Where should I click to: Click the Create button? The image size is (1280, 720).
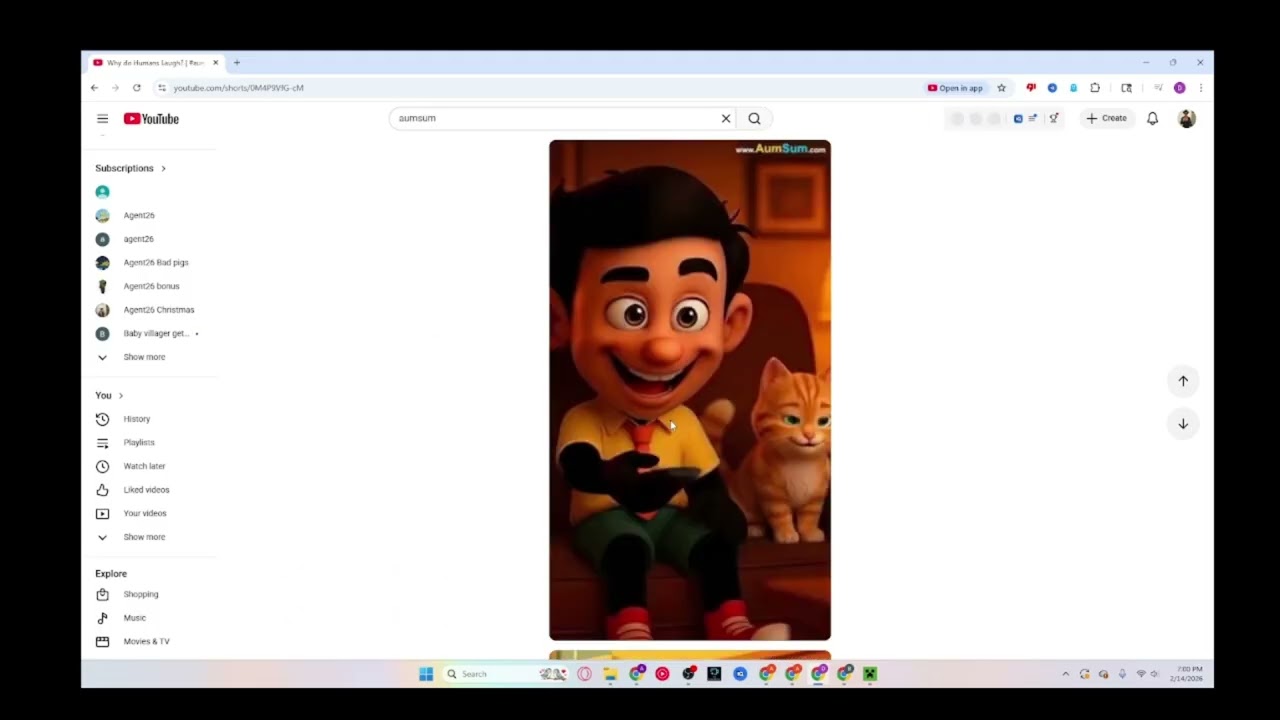tap(1107, 118)
